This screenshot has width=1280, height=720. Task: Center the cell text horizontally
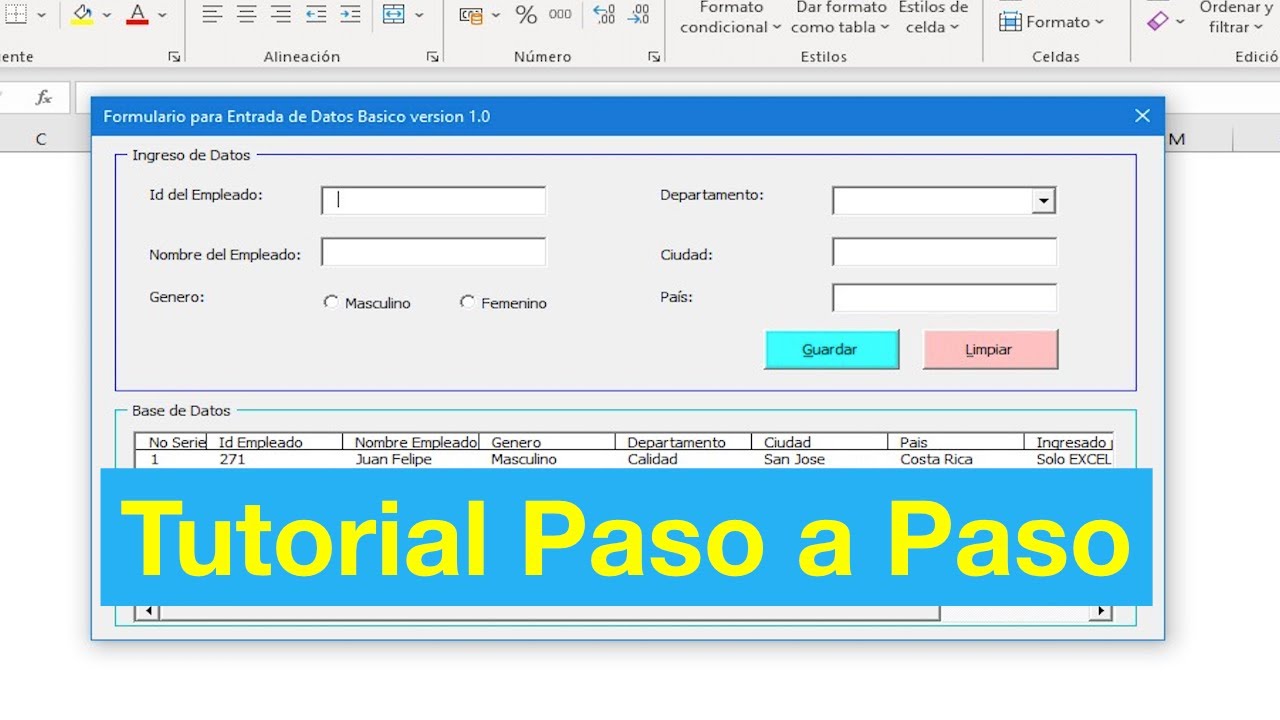(x=247, y=14)
